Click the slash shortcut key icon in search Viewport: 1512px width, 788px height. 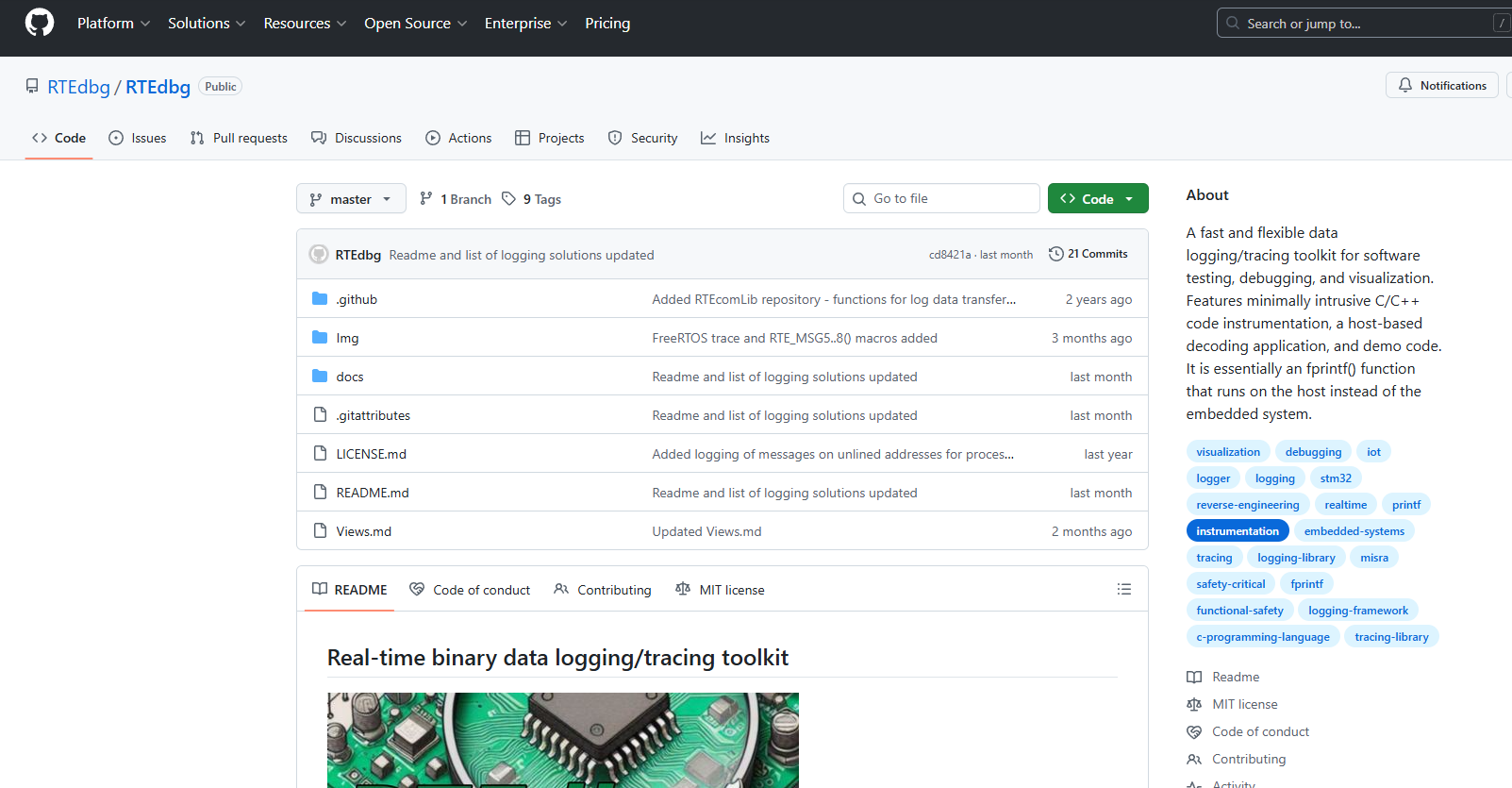(1502, 23)
